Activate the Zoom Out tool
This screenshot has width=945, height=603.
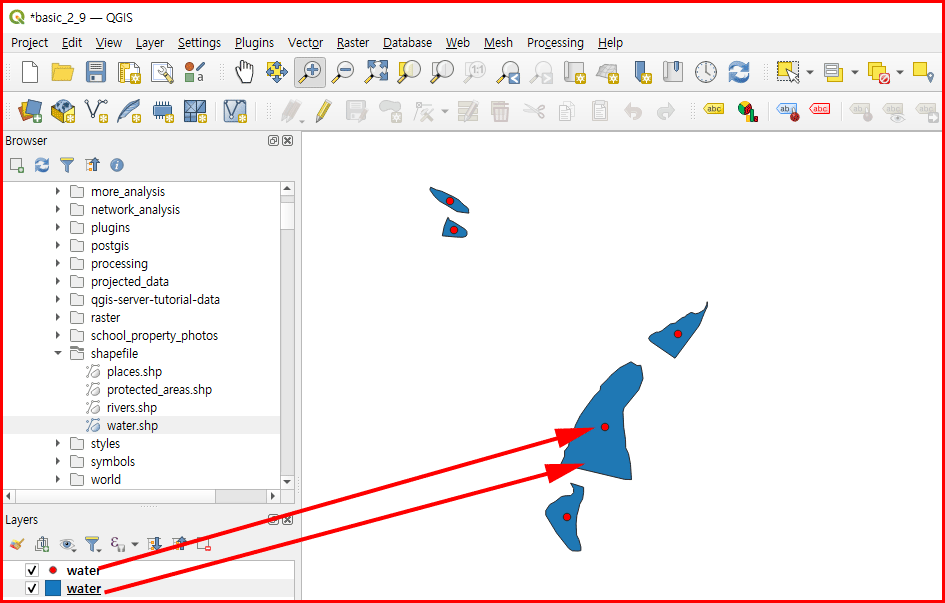[x=343, y=72]
